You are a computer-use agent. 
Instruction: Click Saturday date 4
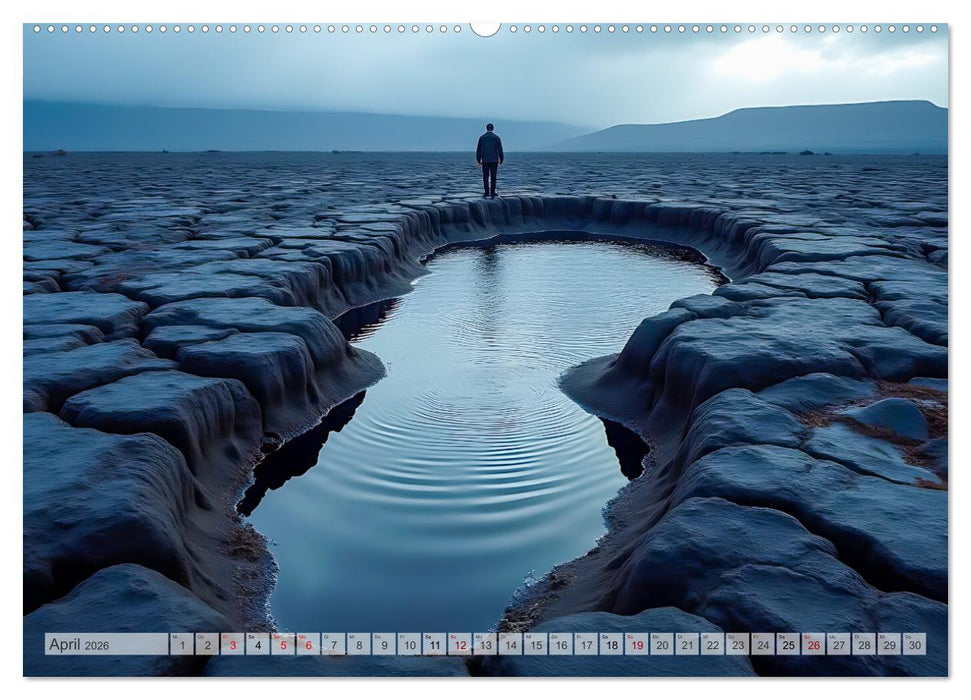(257, 645)
